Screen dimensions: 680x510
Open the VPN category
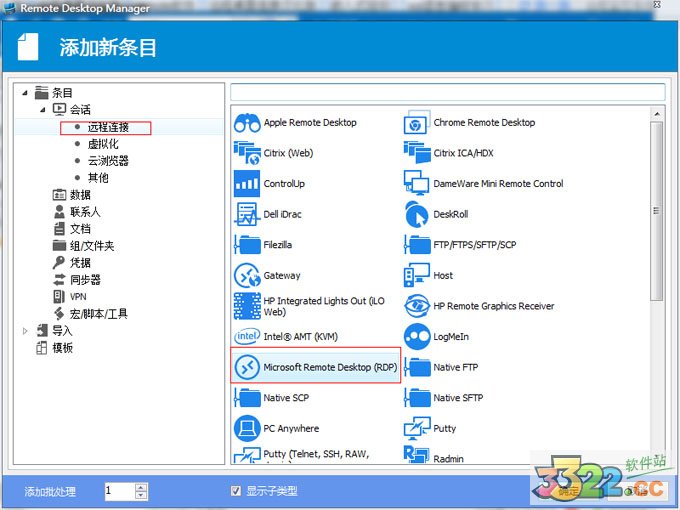coord(78,297)
